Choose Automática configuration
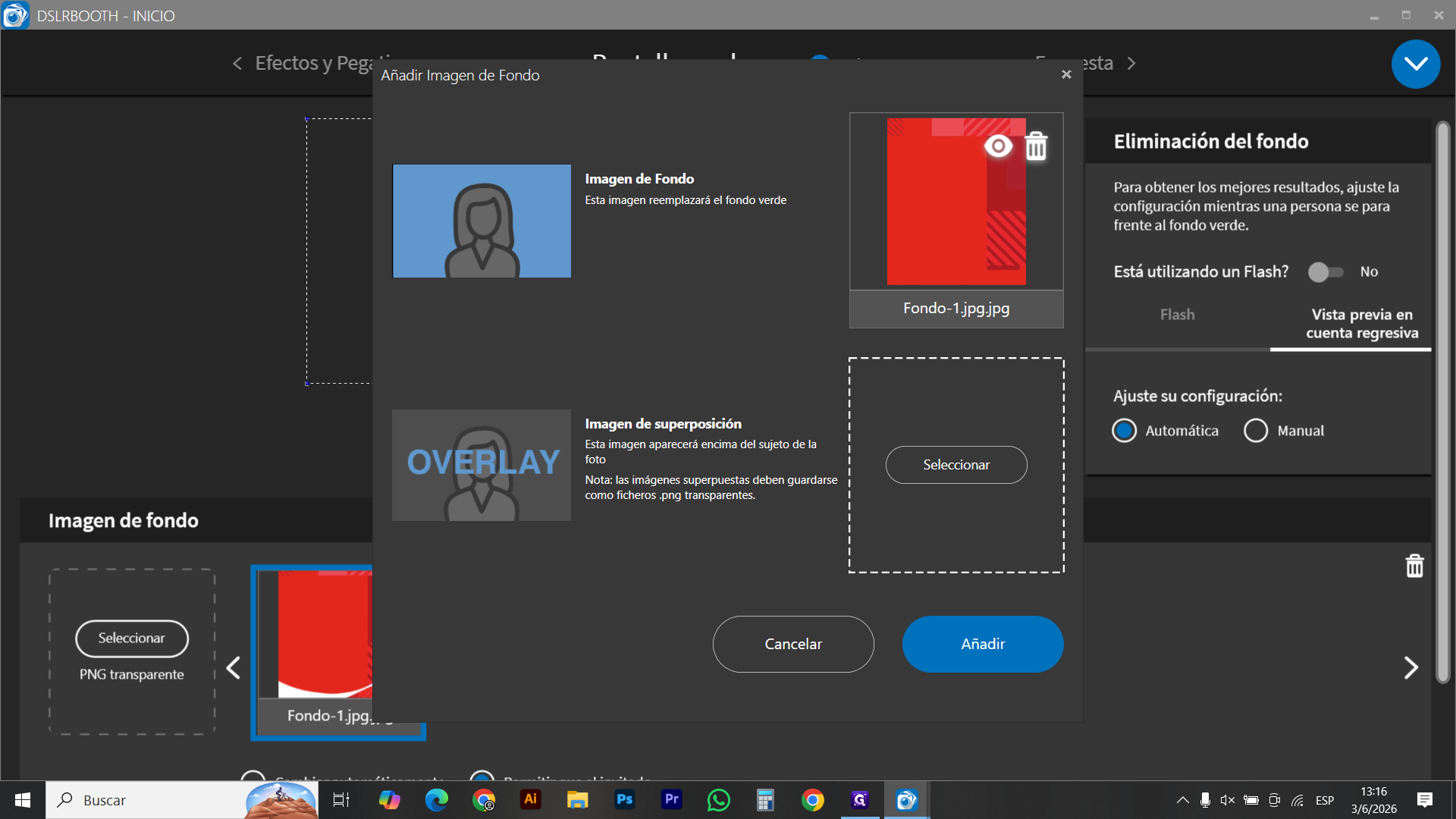Screen dimensions: 1456x819 pyautogui.click(x=1124, y=431)
